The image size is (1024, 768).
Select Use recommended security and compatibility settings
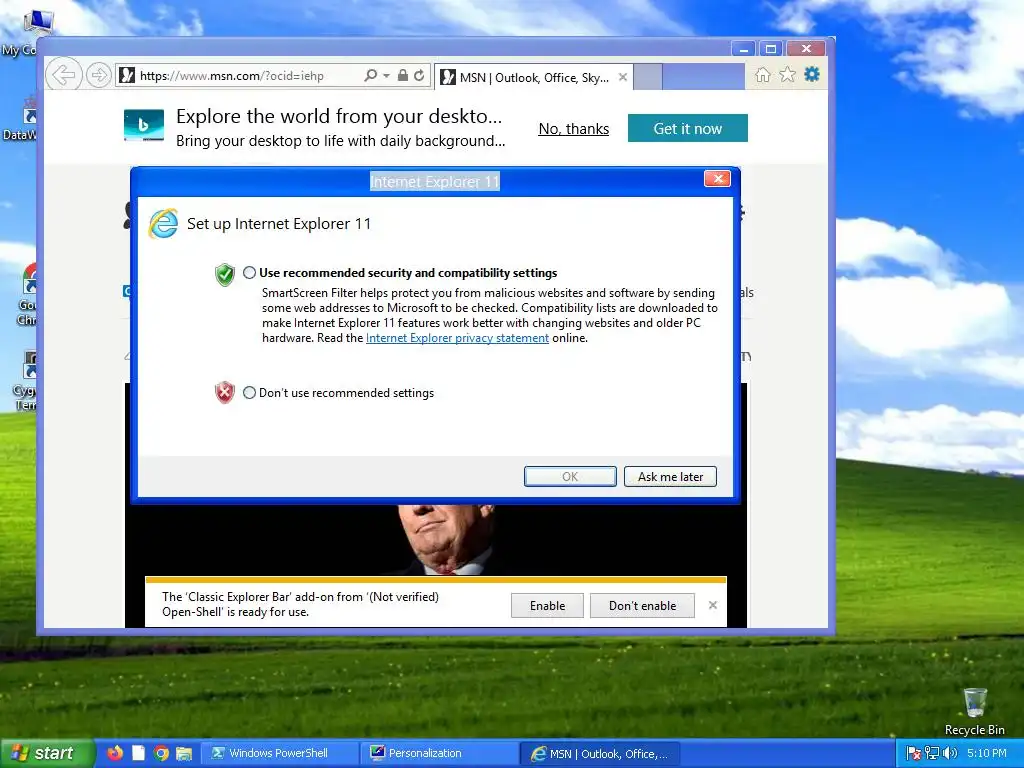(x=249, y=273)
